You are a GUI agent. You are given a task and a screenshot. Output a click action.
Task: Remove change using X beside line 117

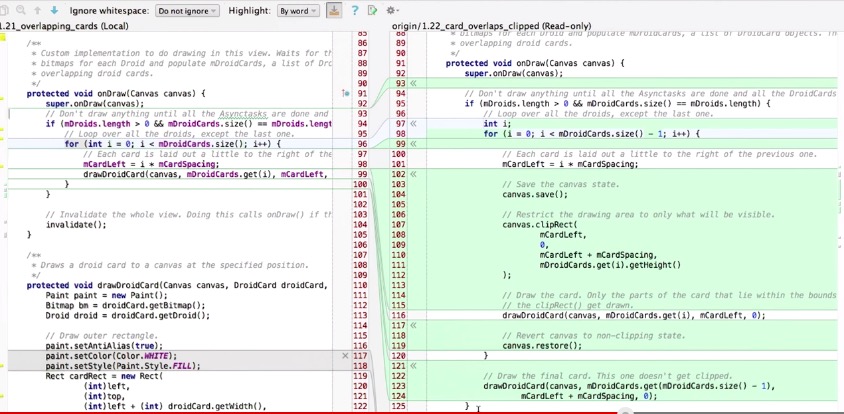point(346,356)
